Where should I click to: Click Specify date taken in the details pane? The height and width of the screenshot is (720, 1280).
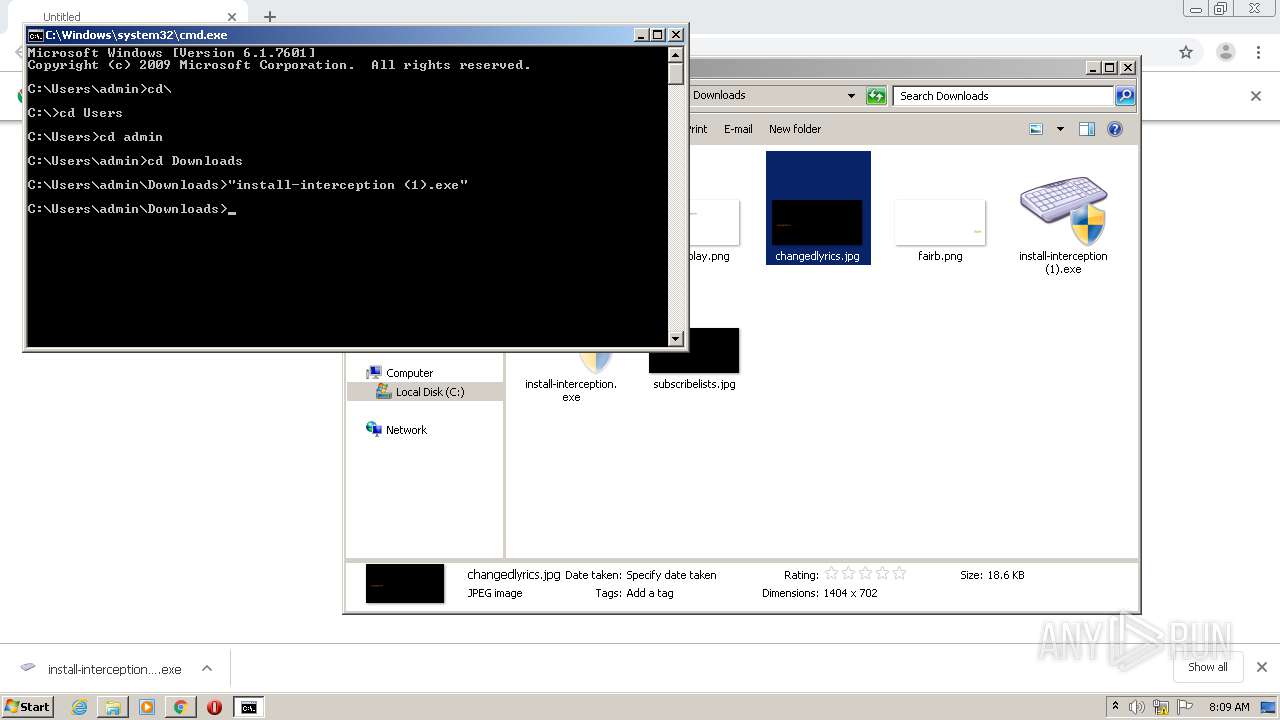point(671,575)
